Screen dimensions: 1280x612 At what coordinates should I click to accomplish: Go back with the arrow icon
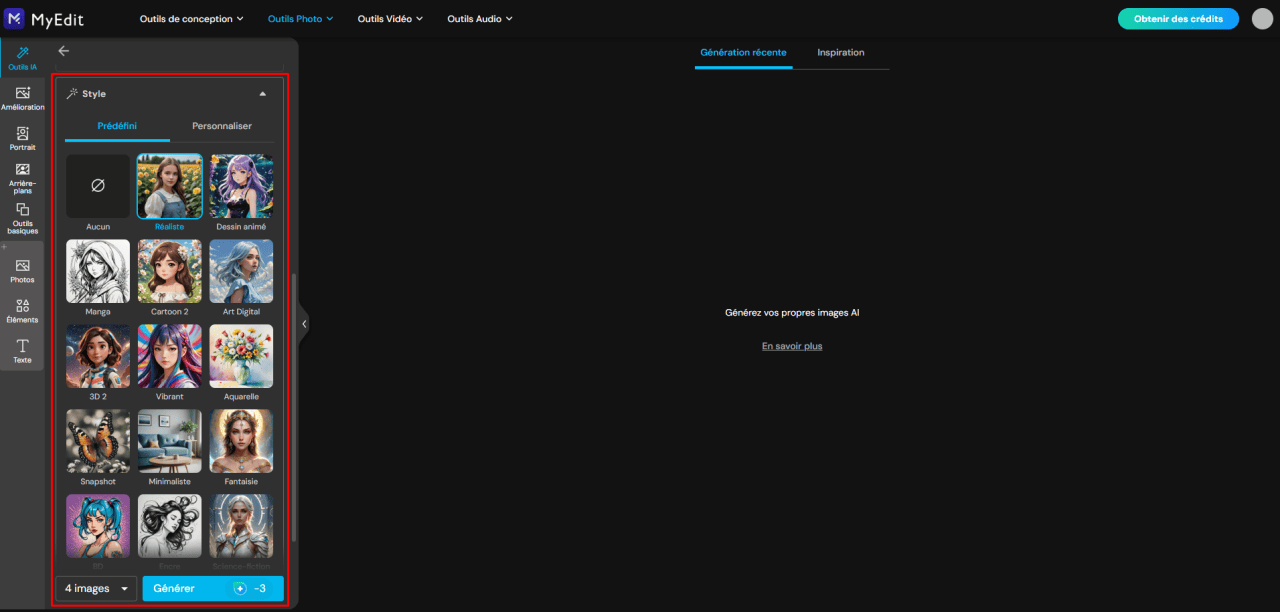tap(64, 51)
